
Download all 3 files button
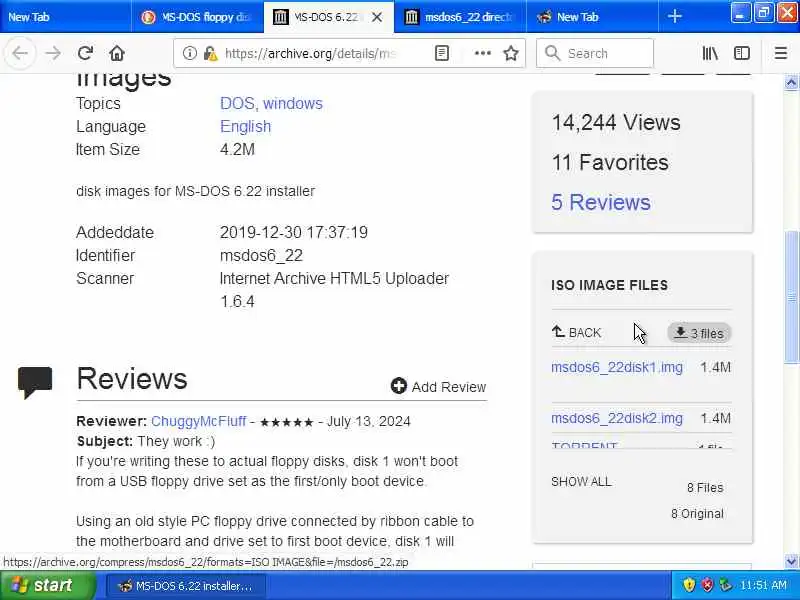point(699,333)
